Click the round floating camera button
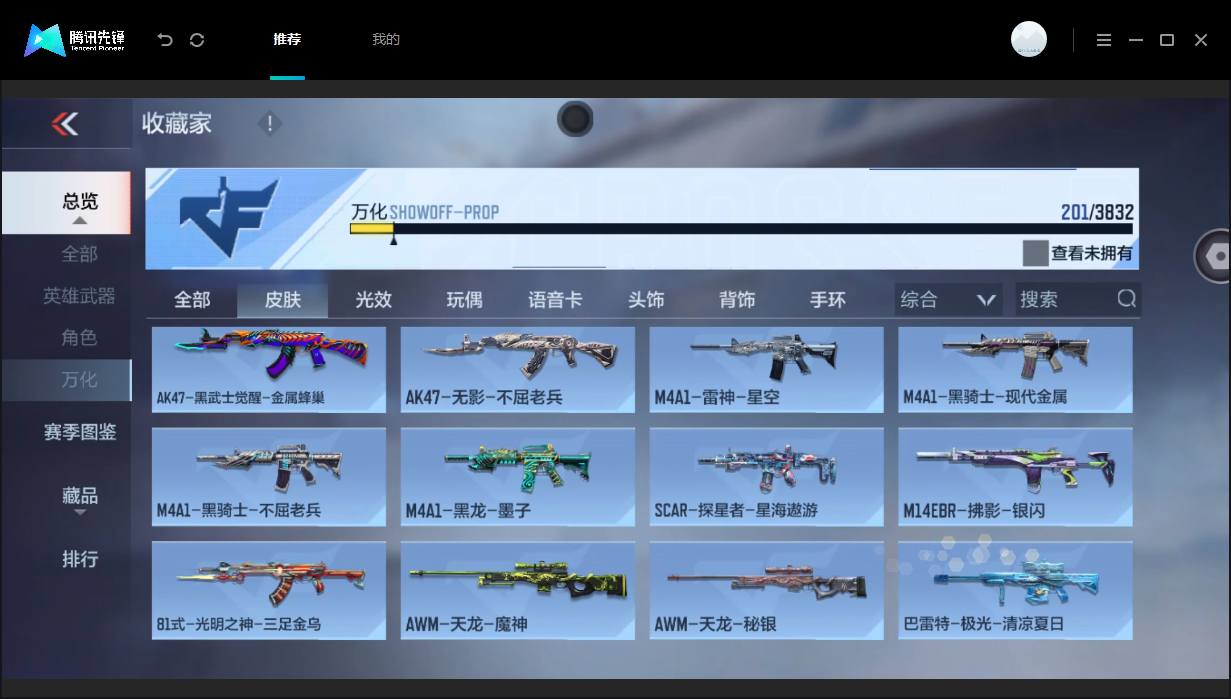Screen dimensions: 1231x699 pyautogui.click(x=575, y=119)
